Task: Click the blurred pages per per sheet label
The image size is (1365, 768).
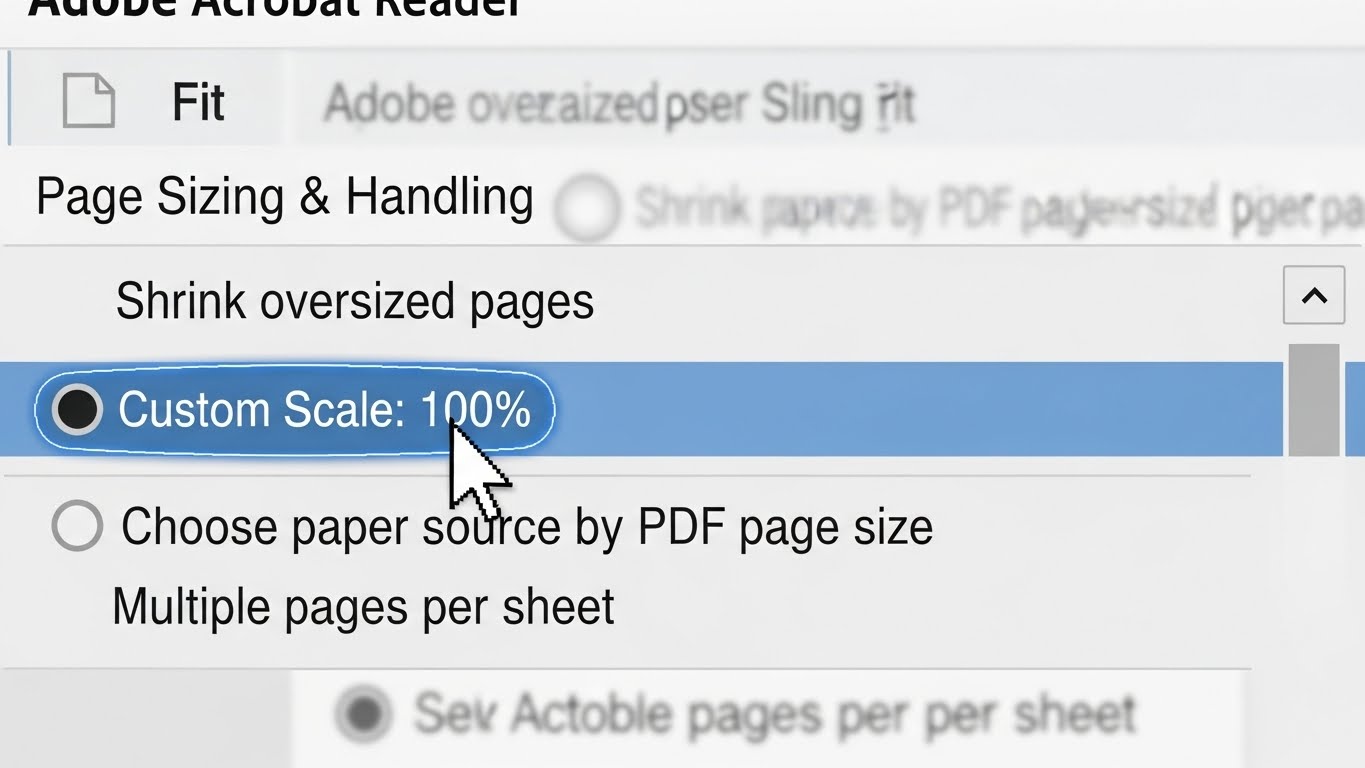Action: (x=775, y=714)
